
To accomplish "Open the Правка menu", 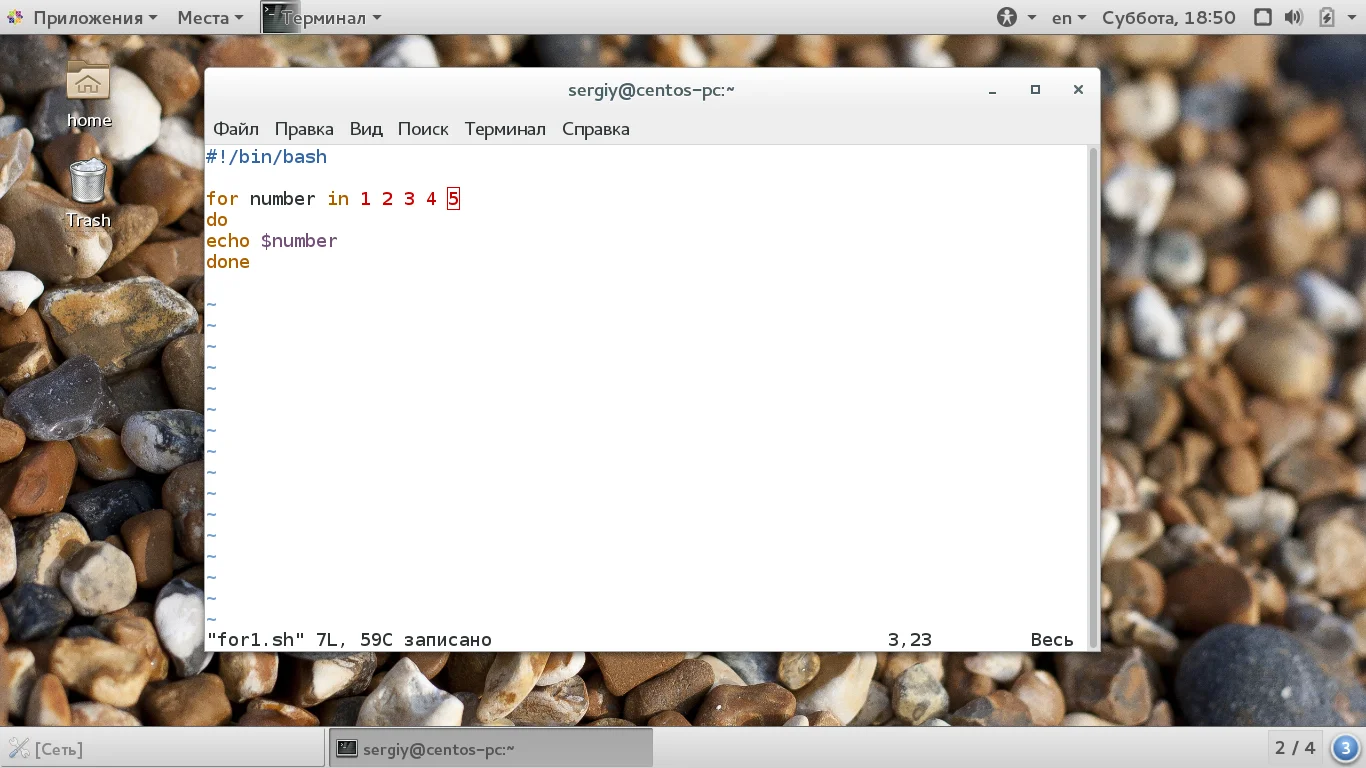I will (x=304, y=129).
